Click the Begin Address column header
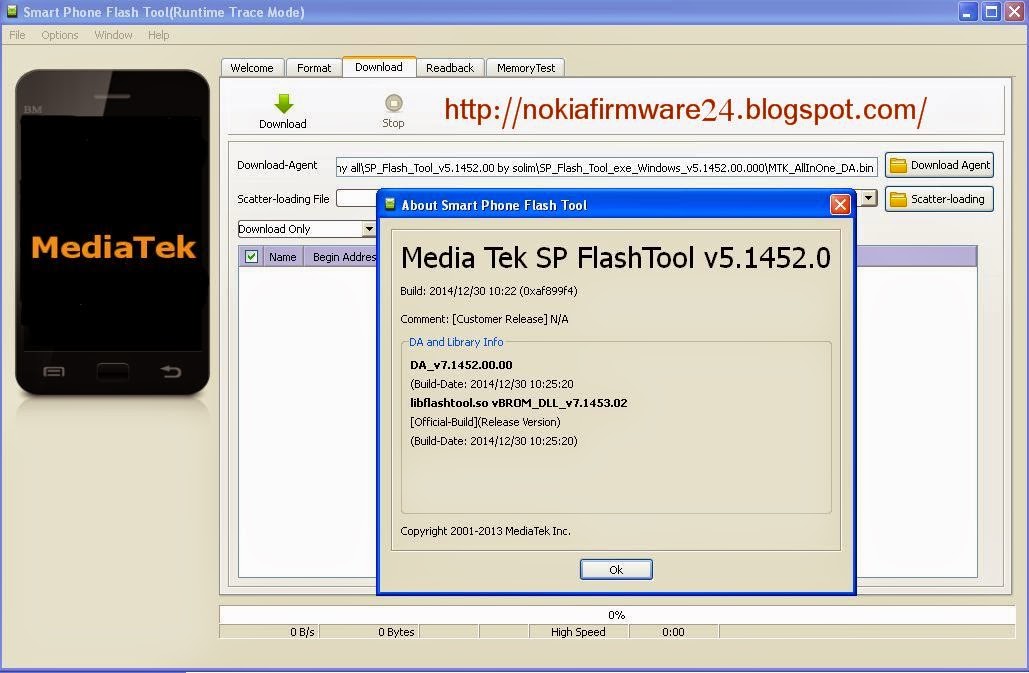 [344, 257]
